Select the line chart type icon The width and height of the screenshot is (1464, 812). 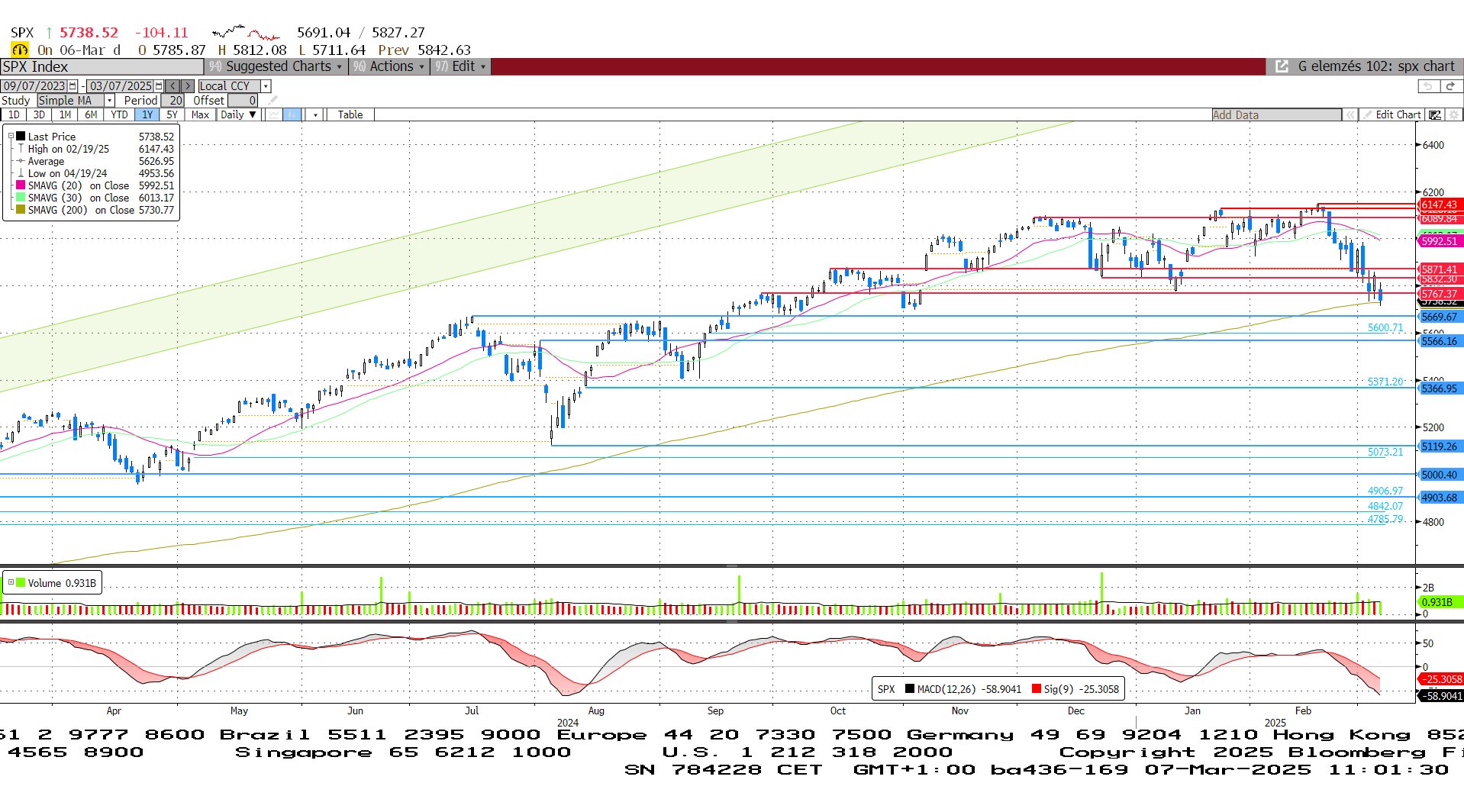[273, 114]
